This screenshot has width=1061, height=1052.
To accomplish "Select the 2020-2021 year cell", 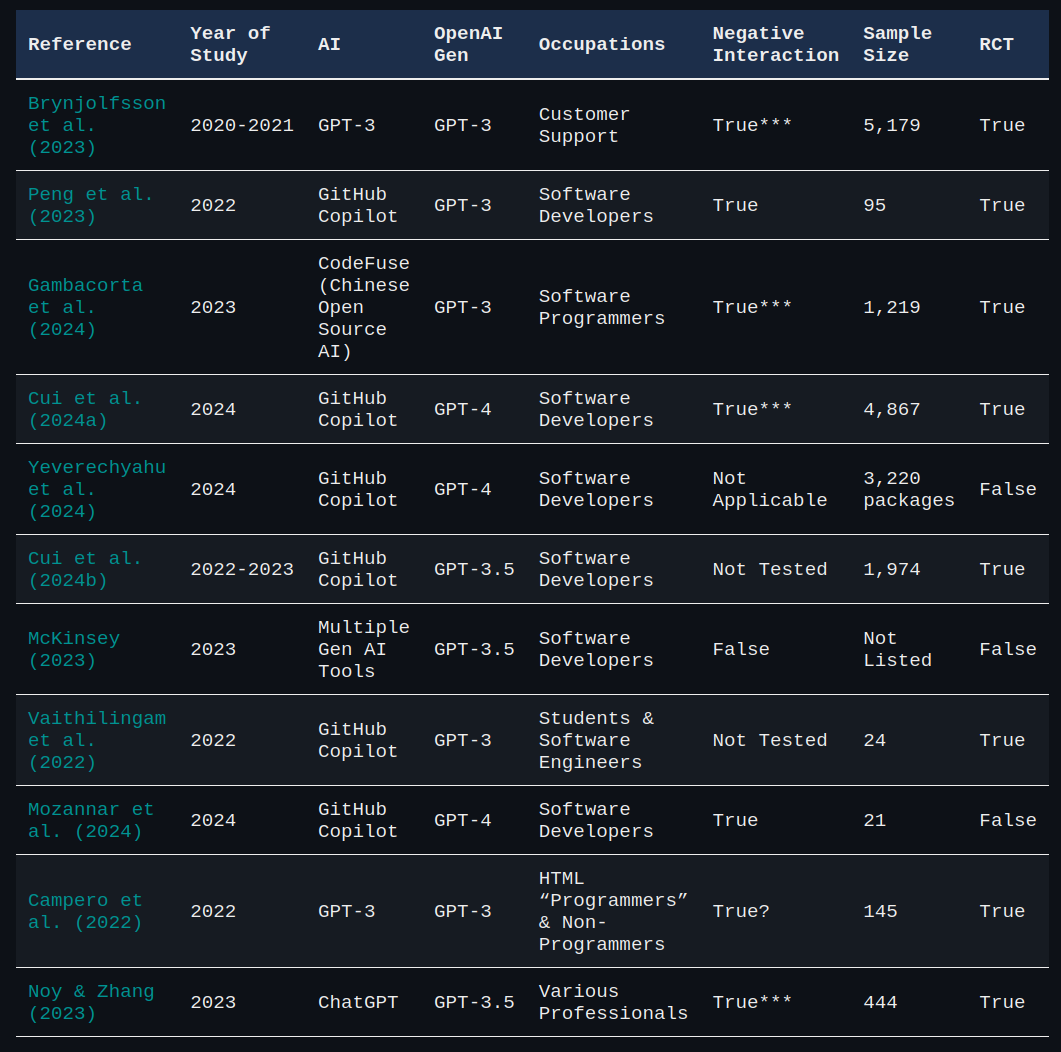I will (242, 125).
